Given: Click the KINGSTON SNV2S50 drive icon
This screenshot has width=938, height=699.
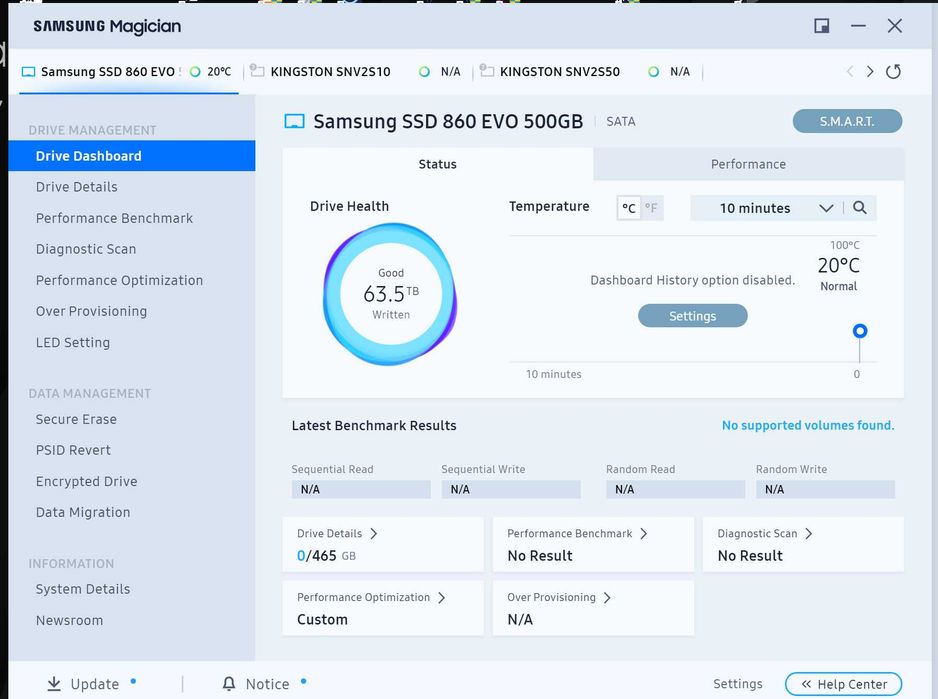Looking at the screenshot, I should 487,71.
